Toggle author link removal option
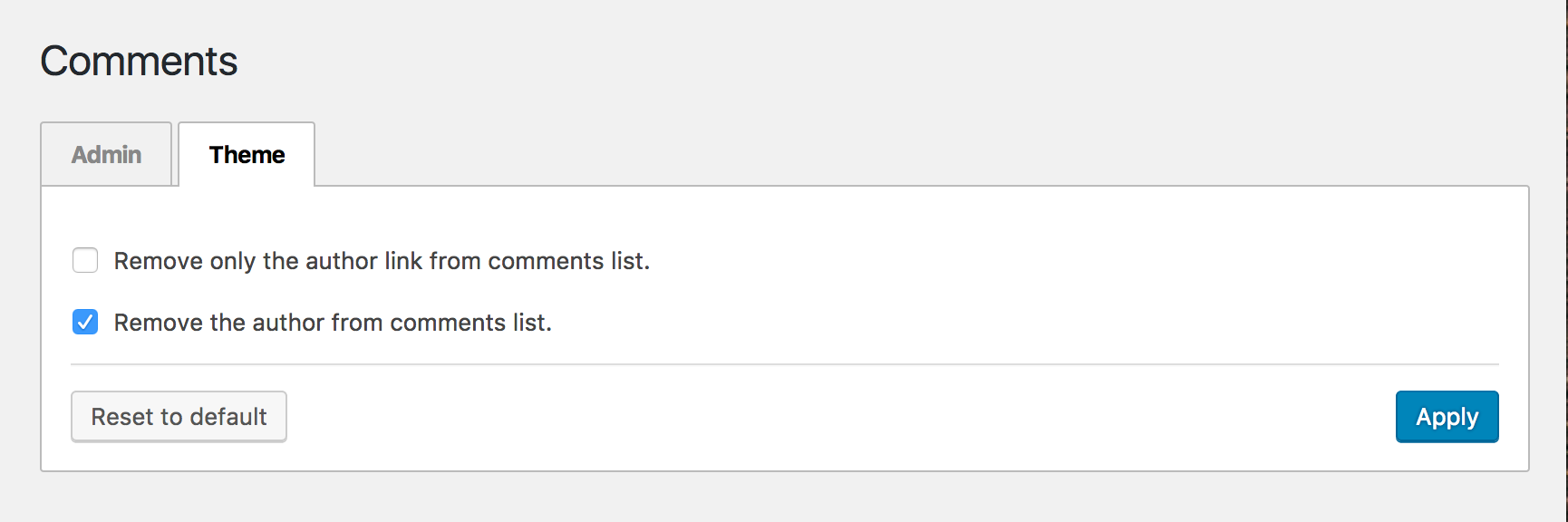 pos(85,261)
